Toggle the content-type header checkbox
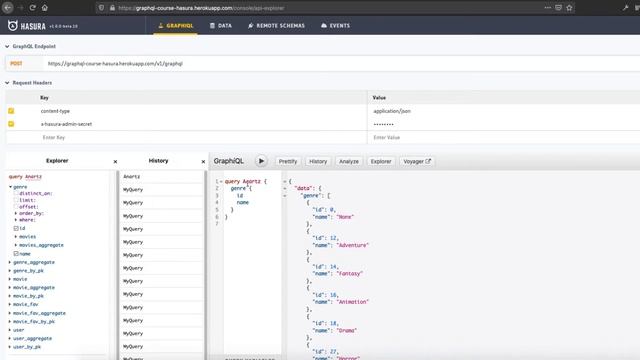Screen dimensions: 640x360 point(11,111)
